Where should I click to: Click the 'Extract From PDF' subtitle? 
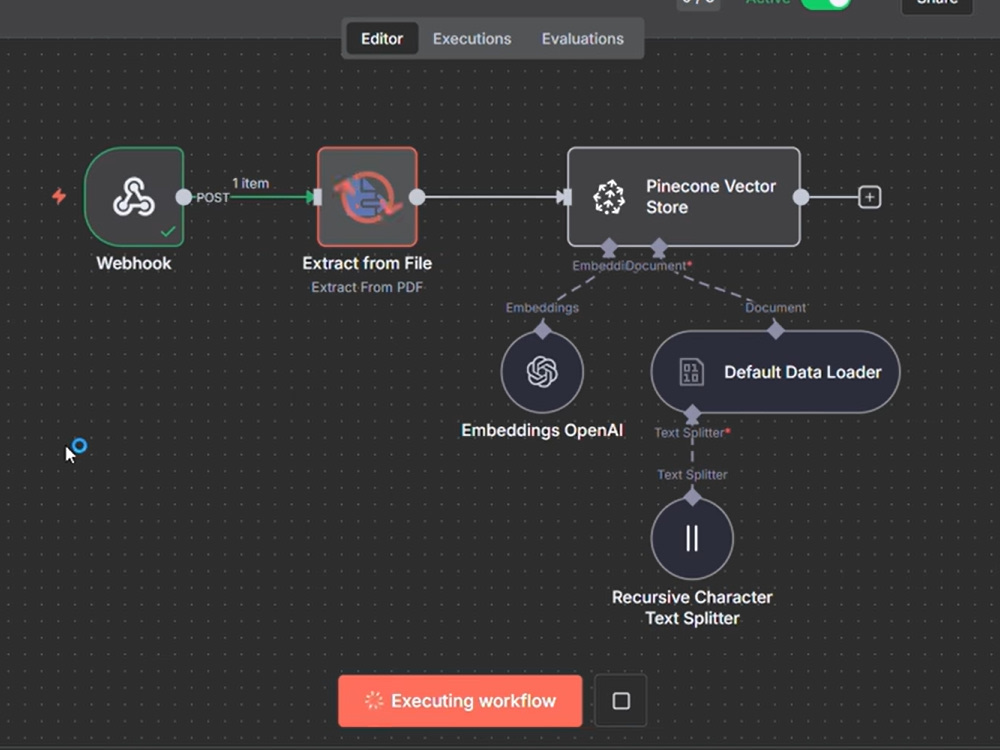click(367, 288)
